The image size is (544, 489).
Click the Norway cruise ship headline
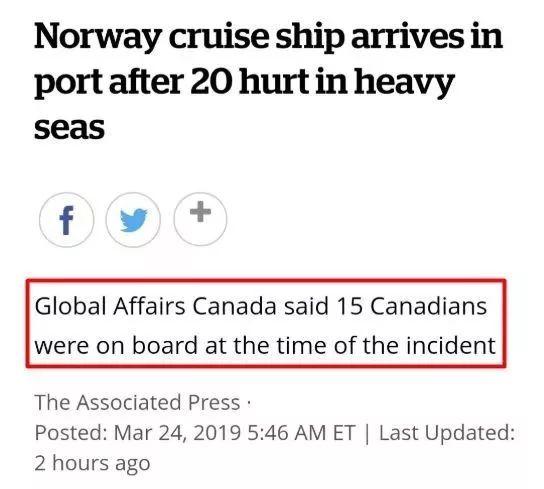tap(268, 82)
